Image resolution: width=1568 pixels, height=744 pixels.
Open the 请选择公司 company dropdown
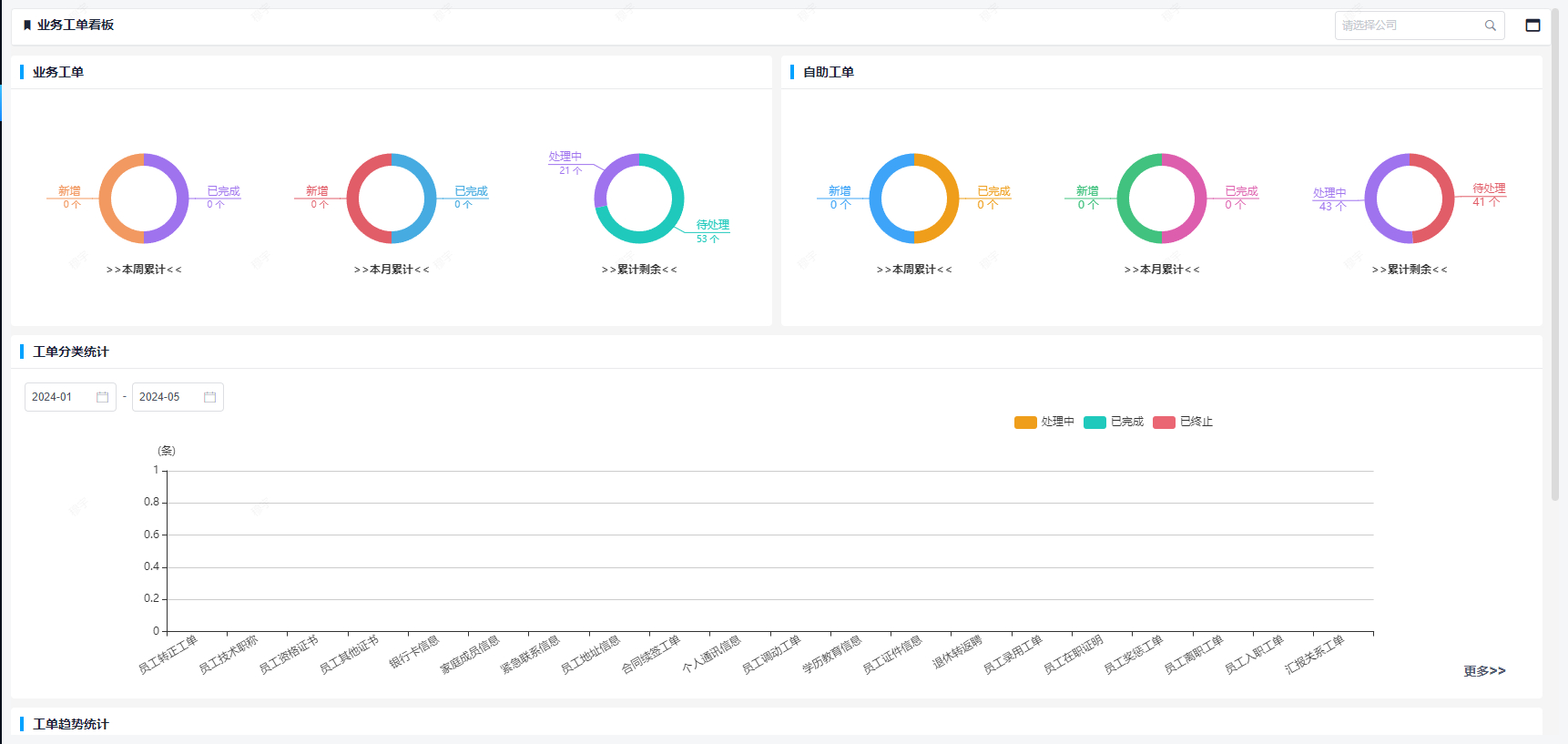coord(1419,25)
